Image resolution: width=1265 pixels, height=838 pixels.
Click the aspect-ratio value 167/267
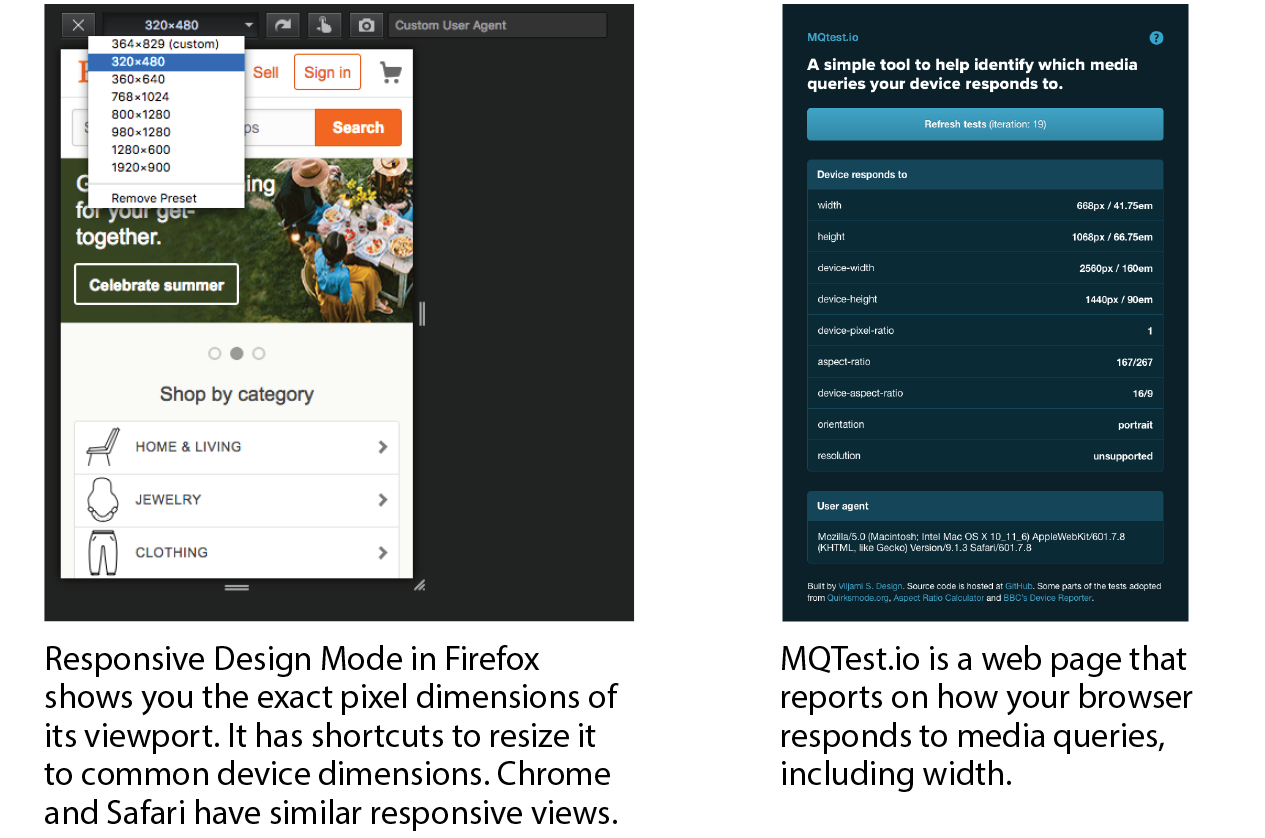tap(1134, 362)
